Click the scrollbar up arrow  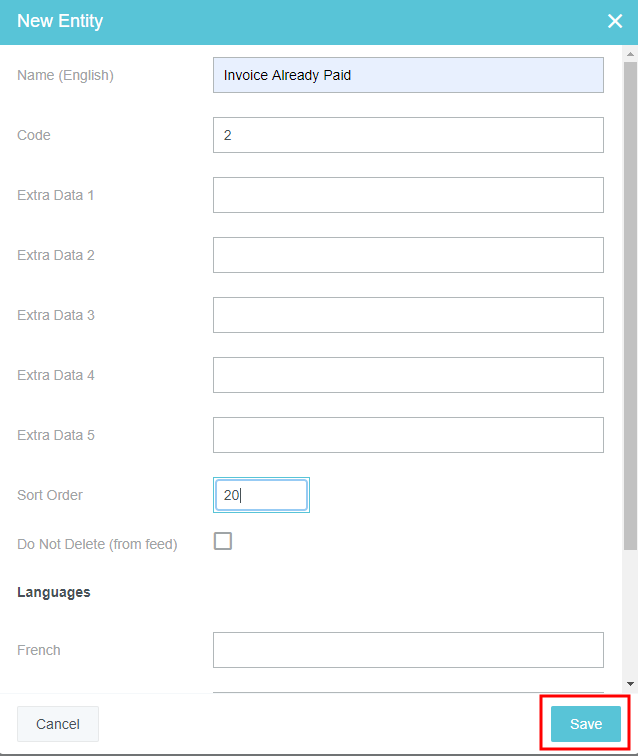tap(630, 53)
